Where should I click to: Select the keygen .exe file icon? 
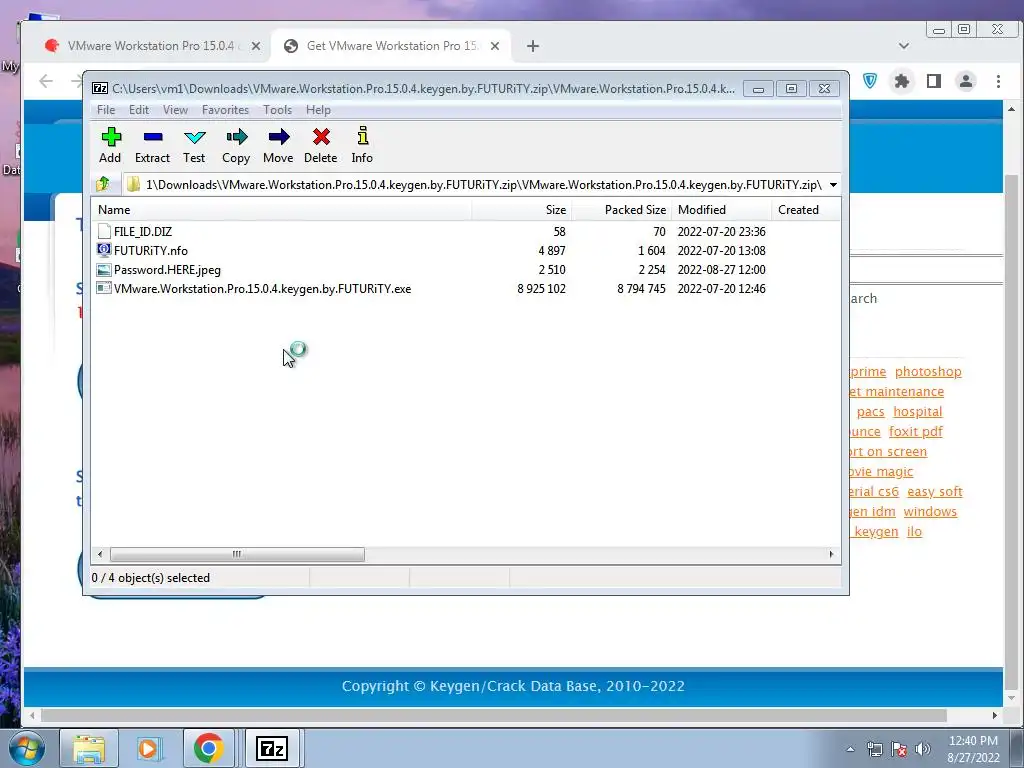point(104,288)
